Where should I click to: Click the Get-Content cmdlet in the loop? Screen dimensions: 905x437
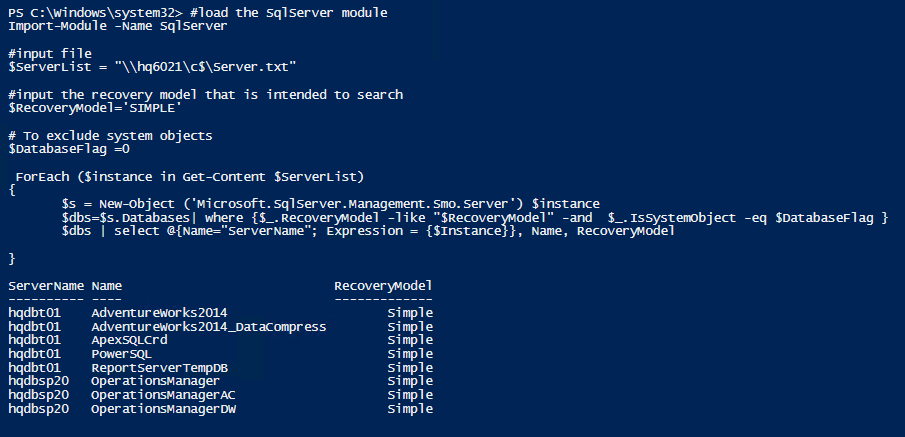pos(229,177)
